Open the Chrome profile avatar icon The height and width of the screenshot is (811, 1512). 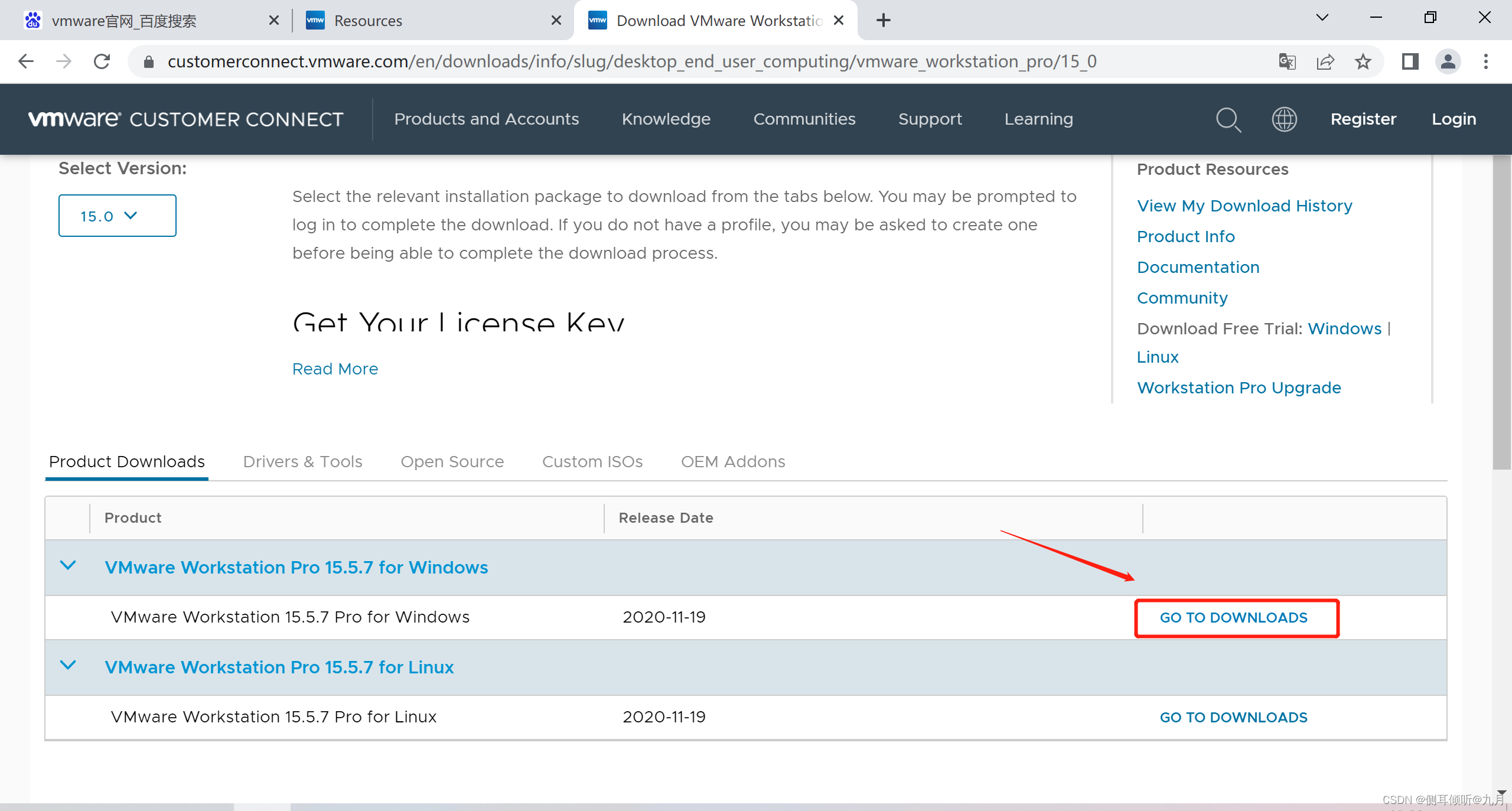click(x=1448, y=61)
